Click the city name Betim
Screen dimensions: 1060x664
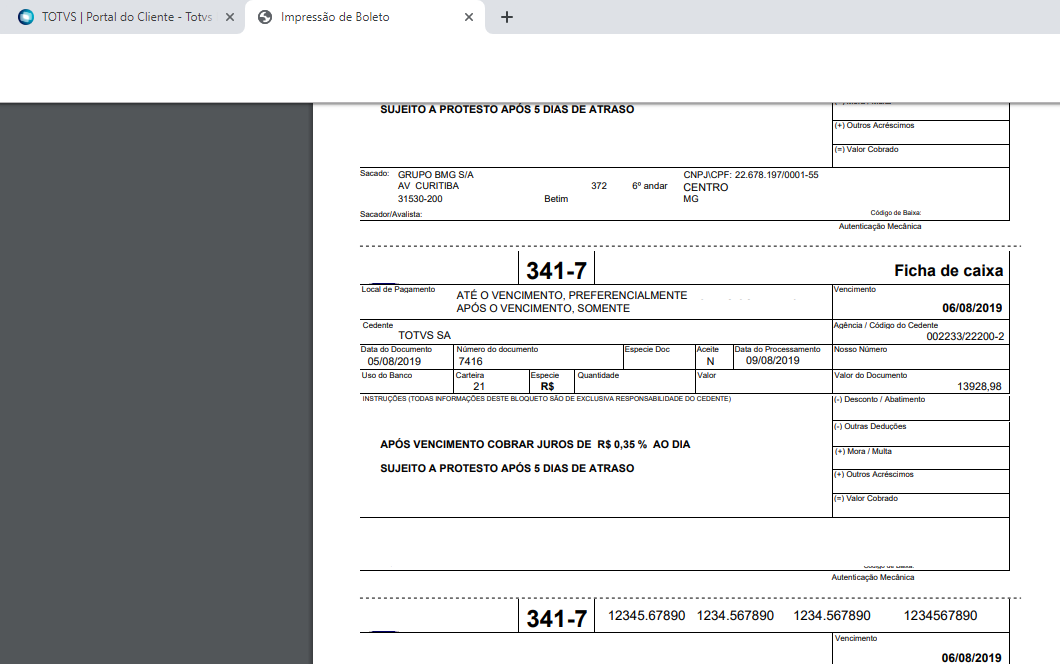[556, 199]
